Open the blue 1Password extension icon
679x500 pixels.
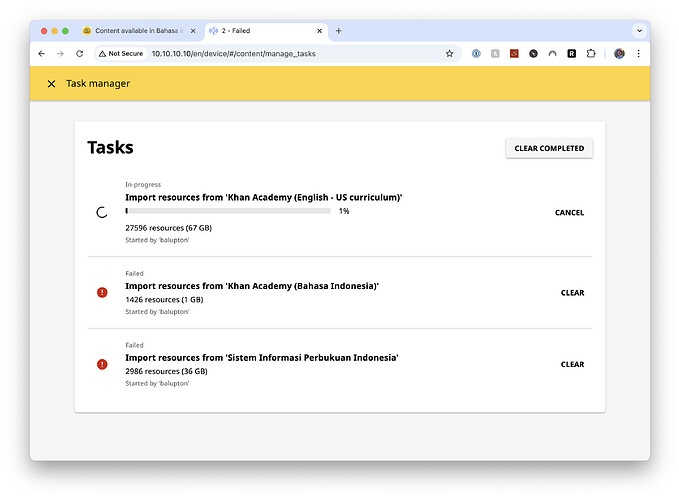(x=476, y=54)
